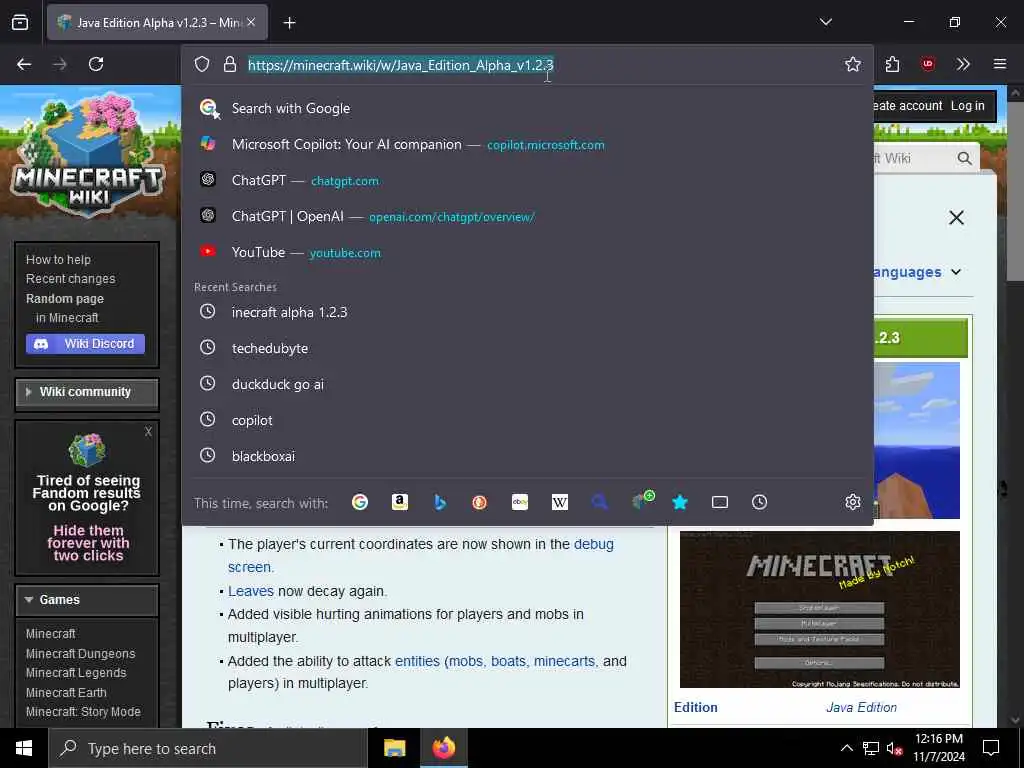Viewport: 1024px width, 768px height.
Task: Follow the minecarts link
Action: pos(564,661)
